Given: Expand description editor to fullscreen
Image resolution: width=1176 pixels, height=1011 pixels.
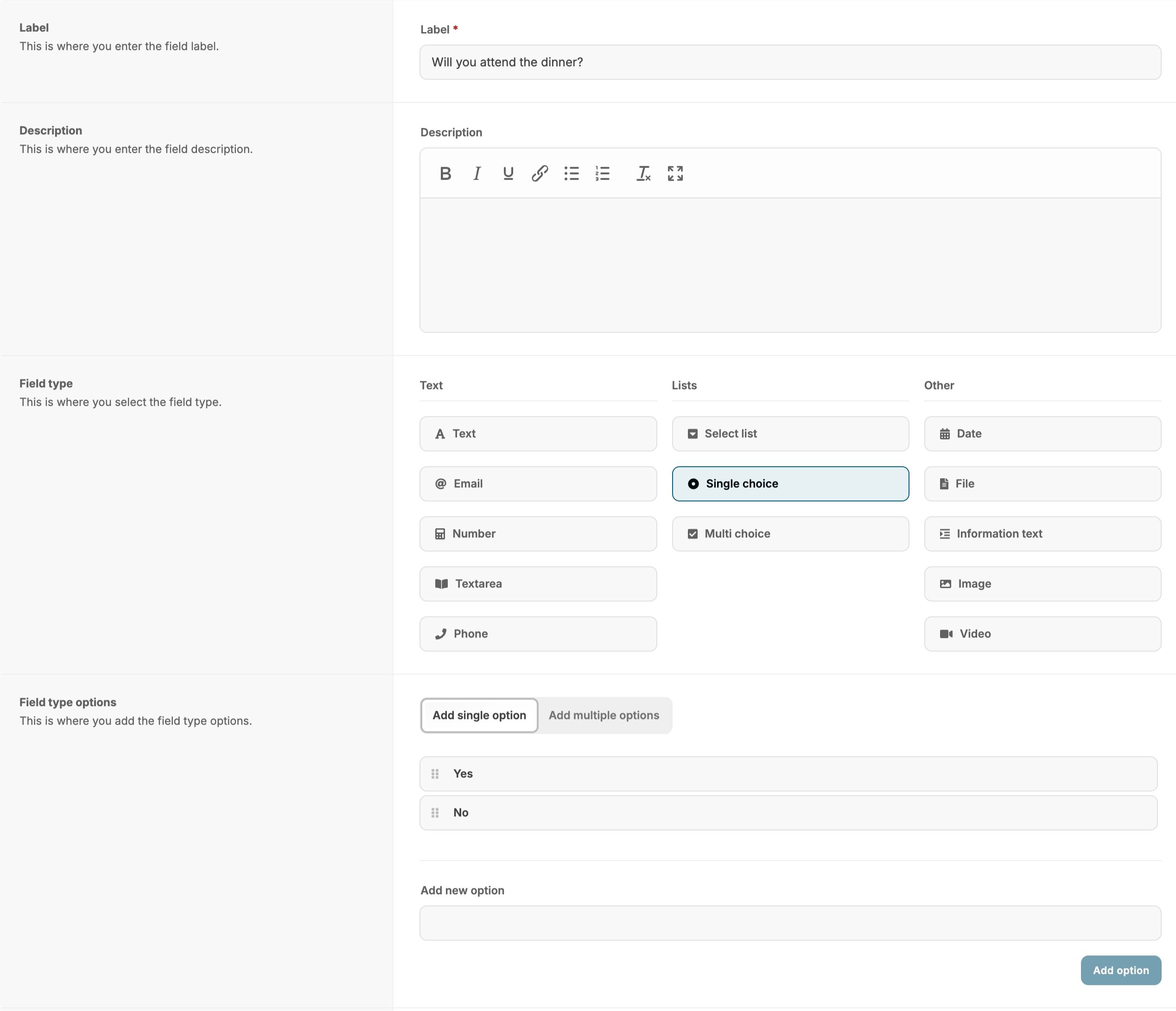Looking at the screenshot, I should tap(675, 174).
